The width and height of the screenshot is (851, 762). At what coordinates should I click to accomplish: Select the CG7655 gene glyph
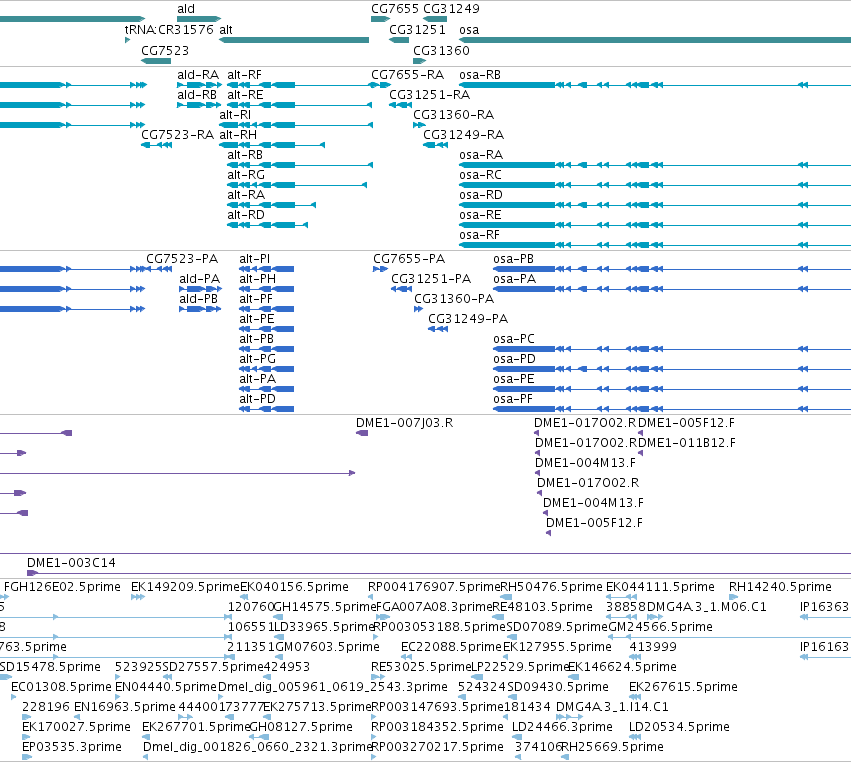pos(380,19)
